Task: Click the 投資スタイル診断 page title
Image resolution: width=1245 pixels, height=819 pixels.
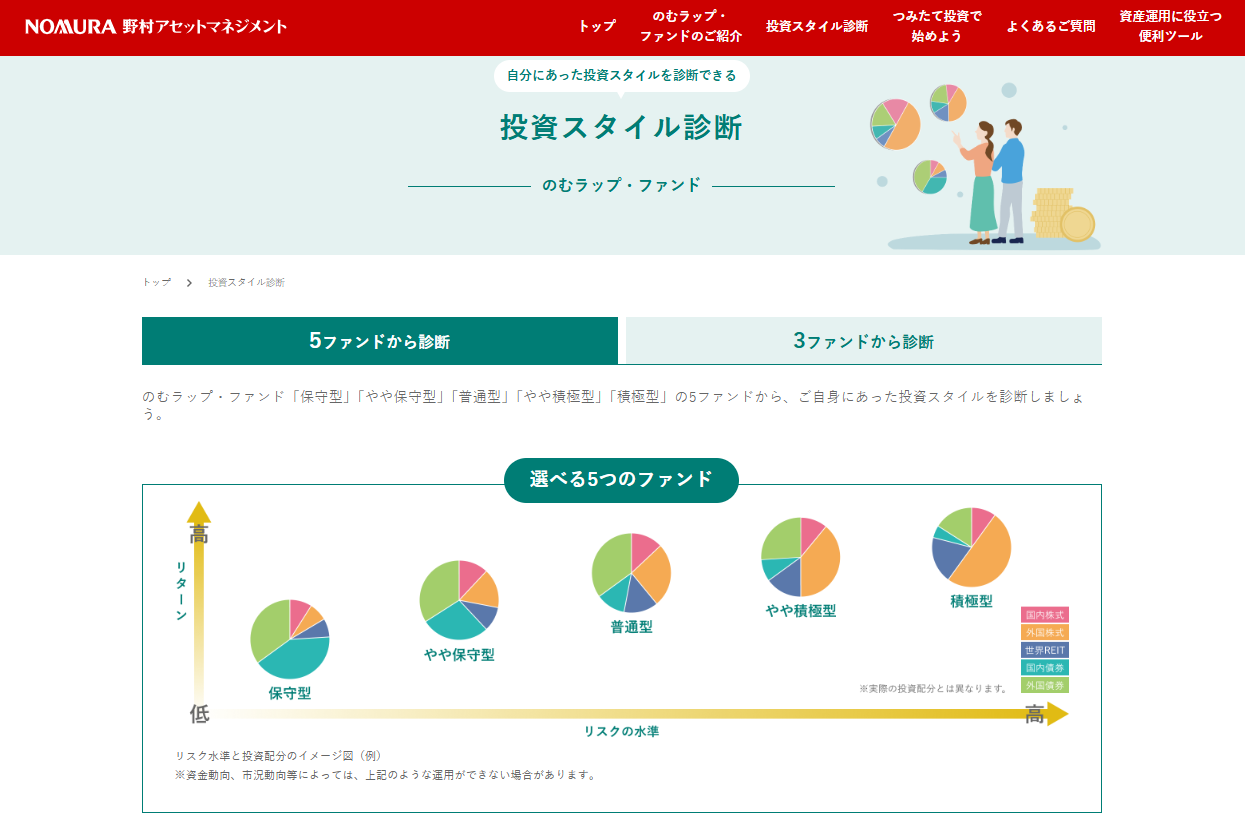Action: pos(621,127)
